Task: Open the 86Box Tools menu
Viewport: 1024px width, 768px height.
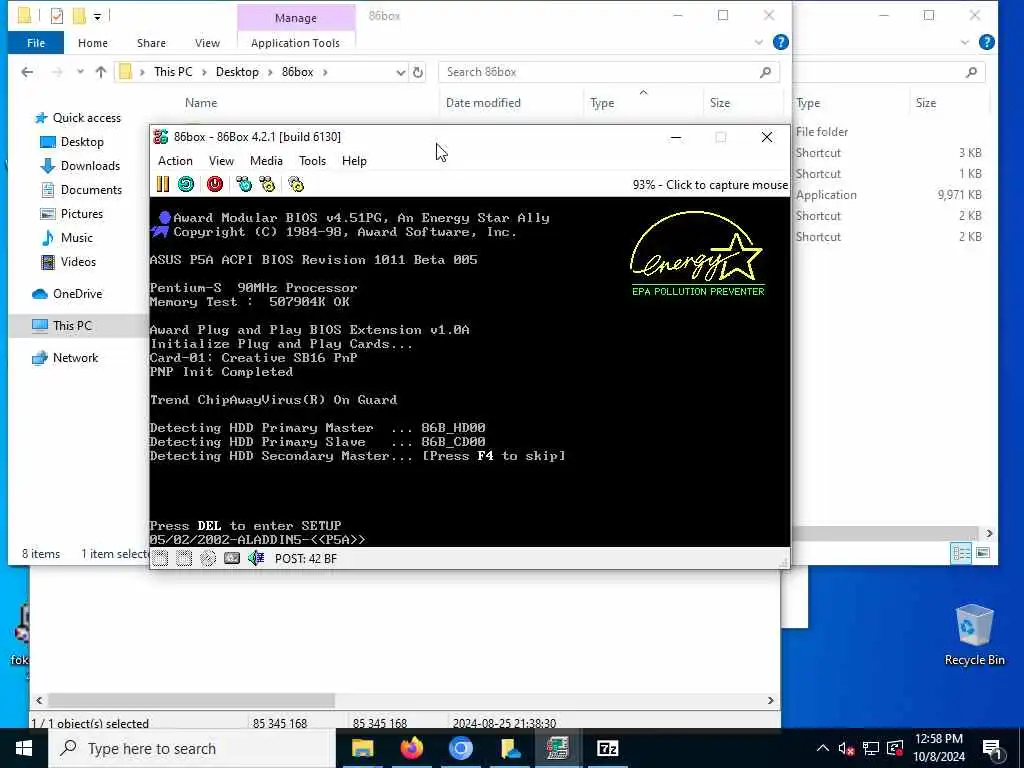Action: point(312,161)
